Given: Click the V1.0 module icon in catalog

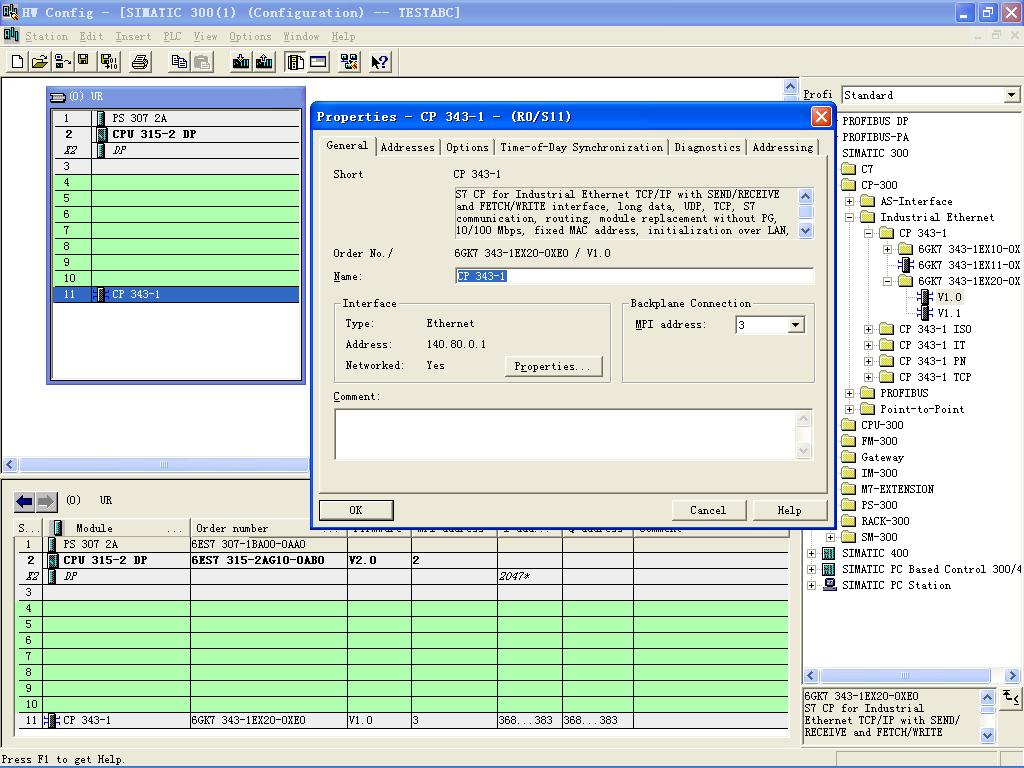Looking at the screenshot, I should 924,297.
